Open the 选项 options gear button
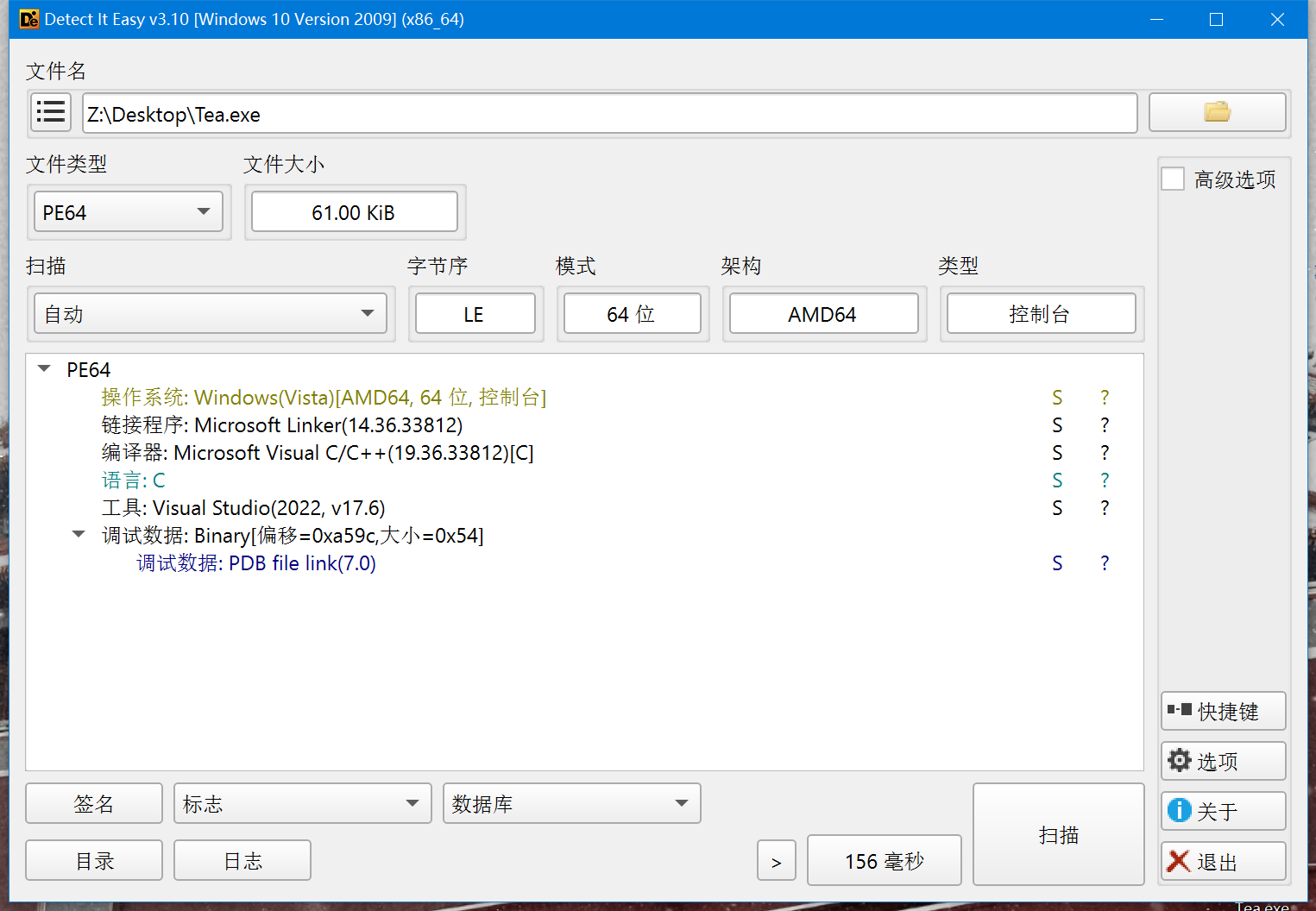 [1223, 761]
